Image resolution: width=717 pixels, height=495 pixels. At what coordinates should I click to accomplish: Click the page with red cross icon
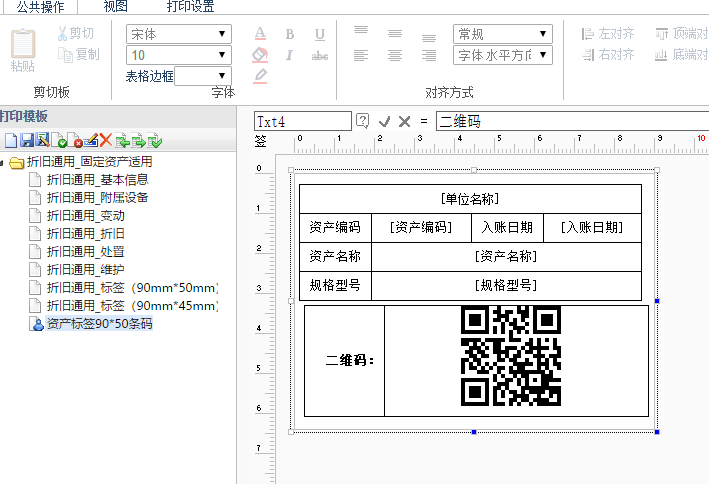[x=75, y=140]
